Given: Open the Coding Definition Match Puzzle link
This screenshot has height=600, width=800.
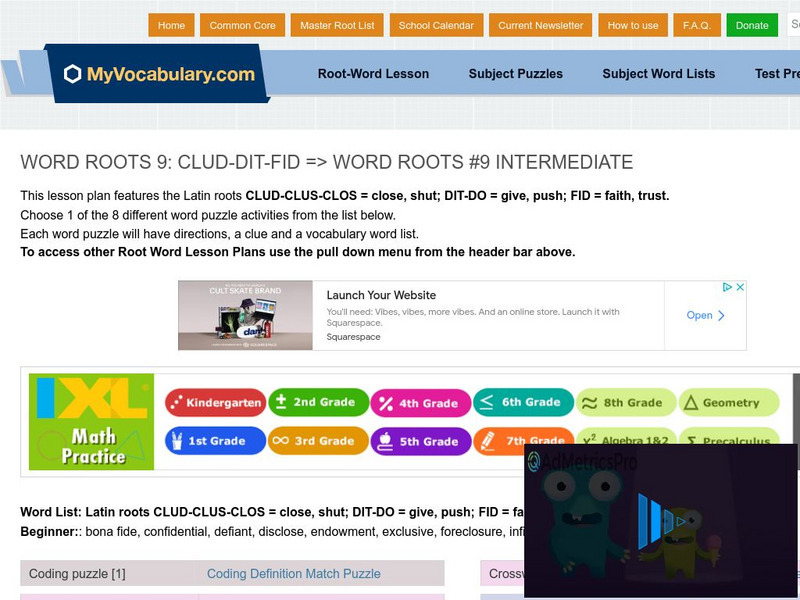Looking at the screenshot, I should (x=294, y=573).
